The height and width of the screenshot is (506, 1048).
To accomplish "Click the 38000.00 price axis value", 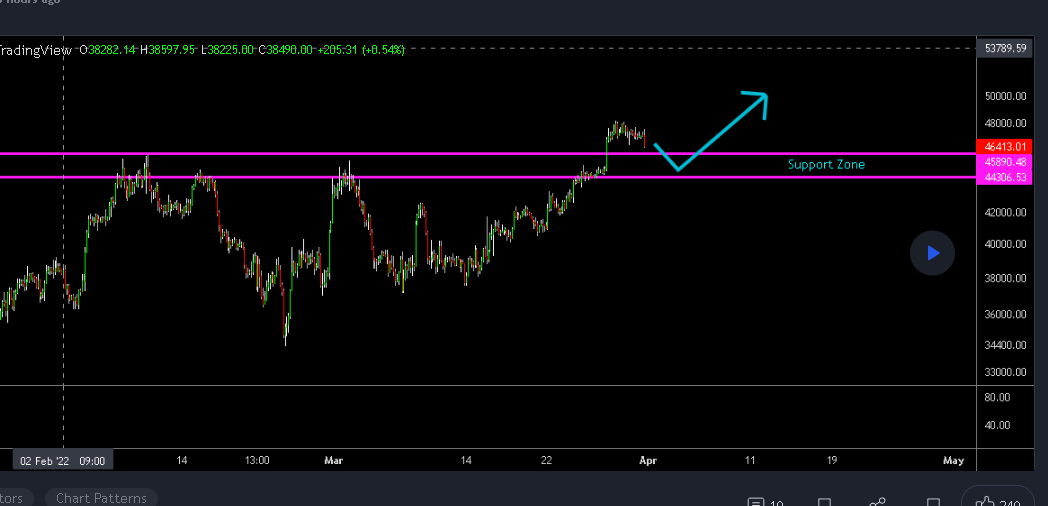I will click(1005, 278).
